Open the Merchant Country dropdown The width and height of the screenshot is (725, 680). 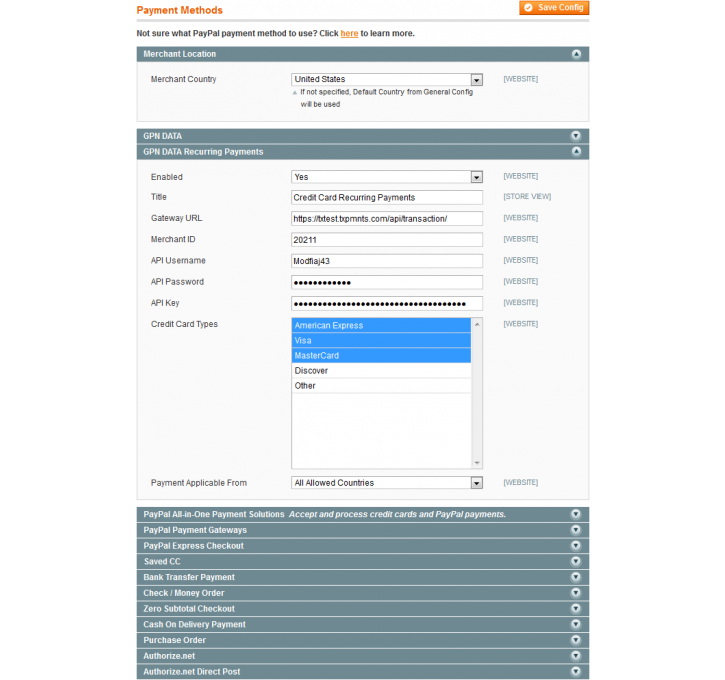point(387,80)
